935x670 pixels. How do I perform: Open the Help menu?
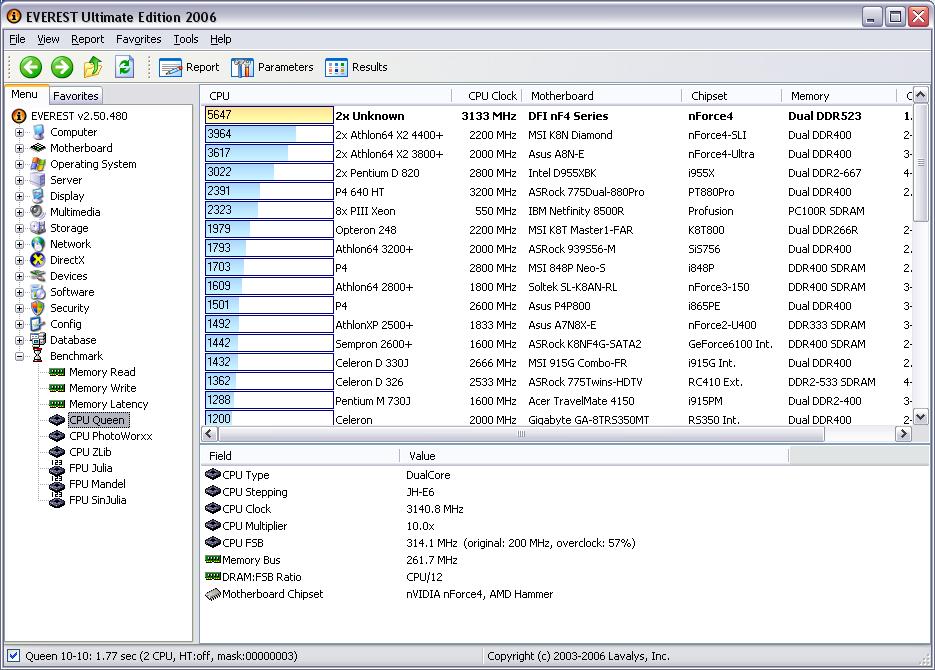pyautogui.click(x=221, y=39)
